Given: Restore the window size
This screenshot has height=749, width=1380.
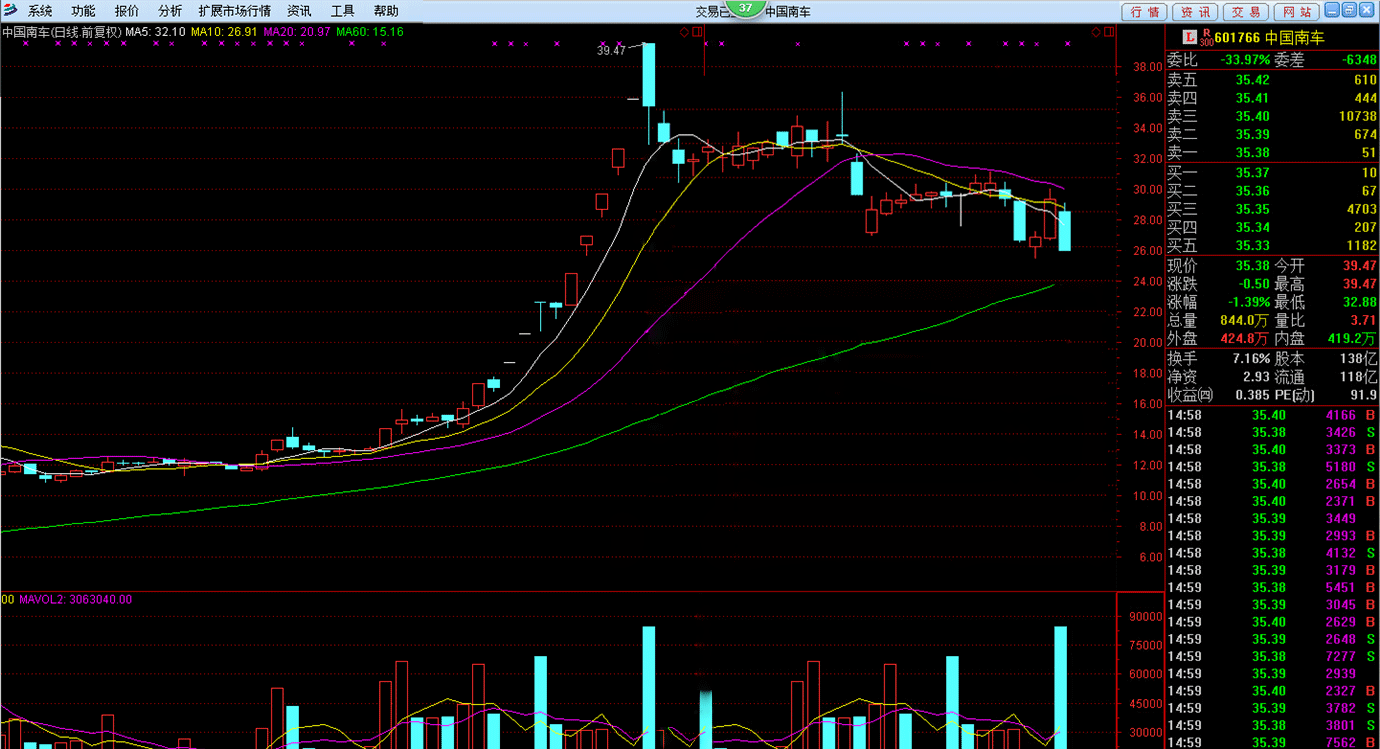Looking at the screenshot, I should 1350,10.
